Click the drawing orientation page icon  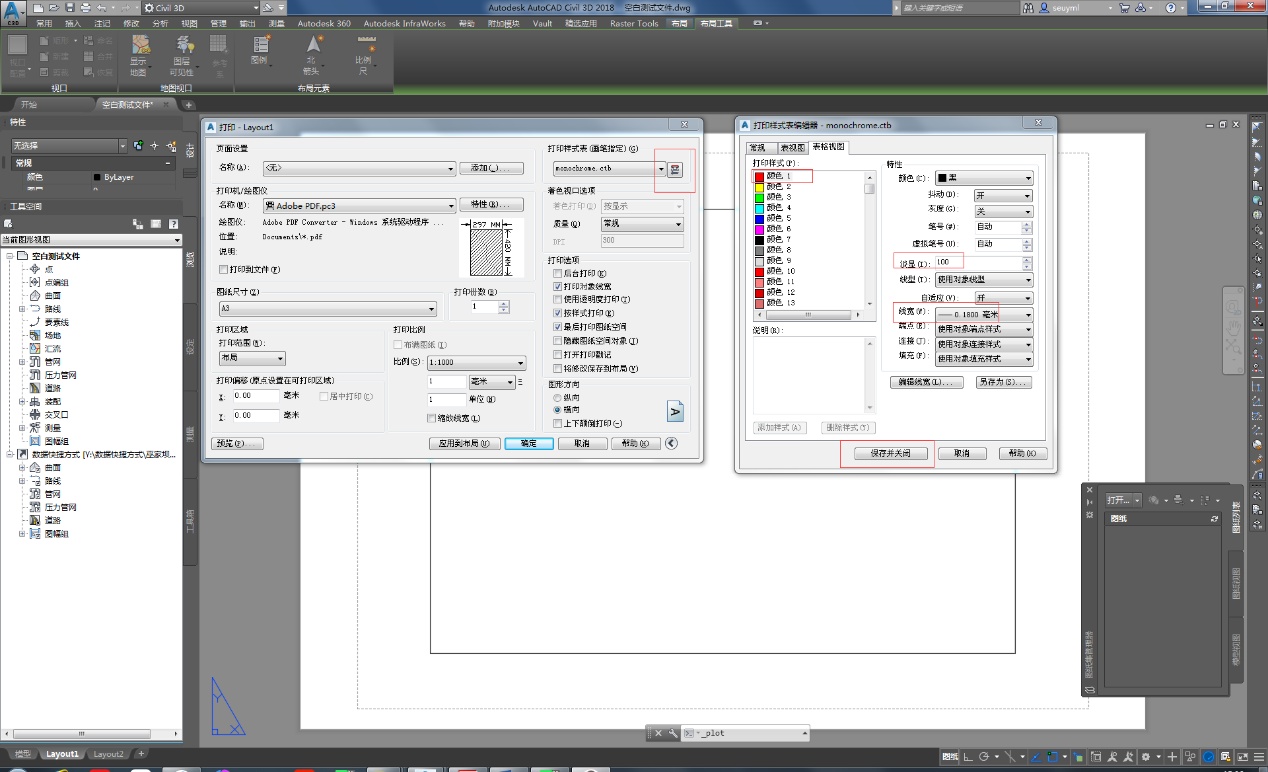coord(675,410)
